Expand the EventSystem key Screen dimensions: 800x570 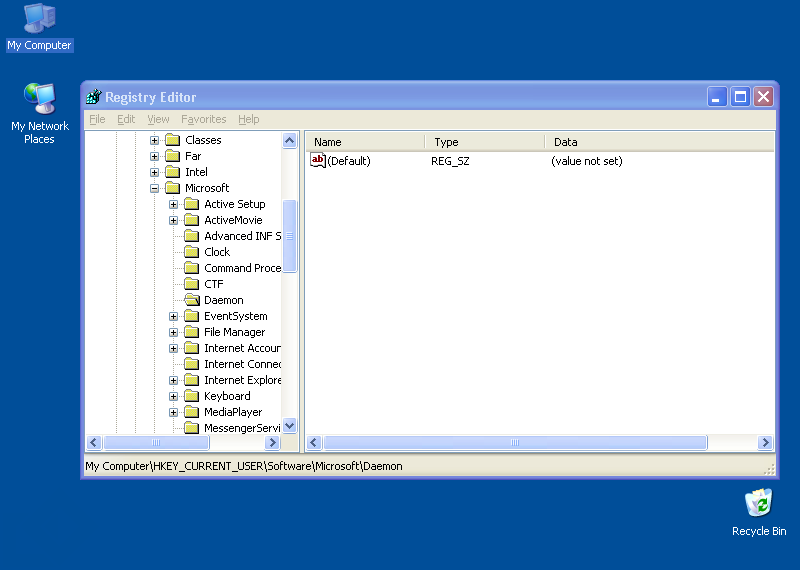pyautogui.click(x=173, y=316)
